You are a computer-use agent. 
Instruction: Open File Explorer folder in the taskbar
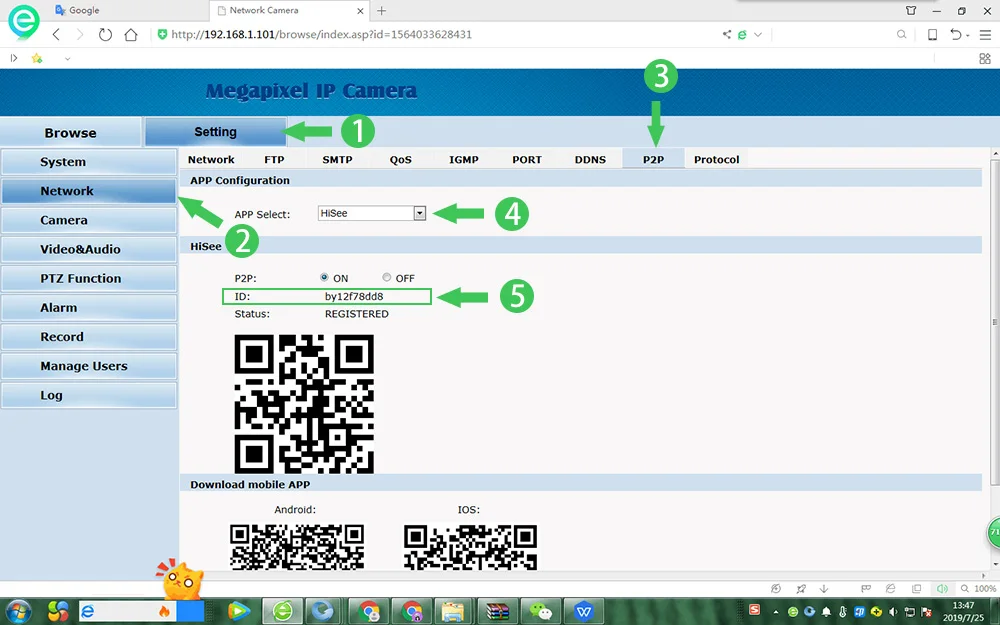[x=453, y=612]
